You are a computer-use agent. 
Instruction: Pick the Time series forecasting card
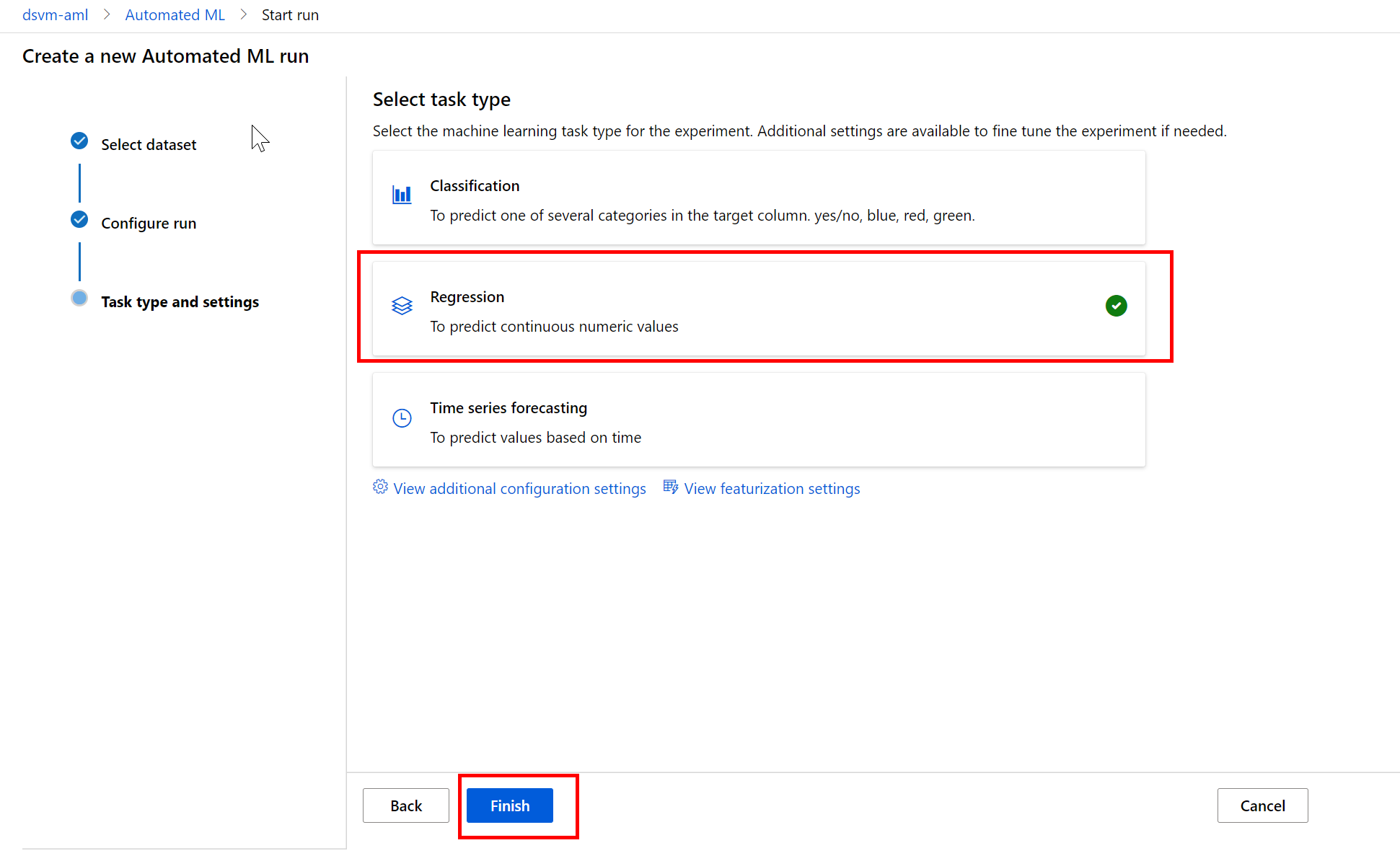758,420
